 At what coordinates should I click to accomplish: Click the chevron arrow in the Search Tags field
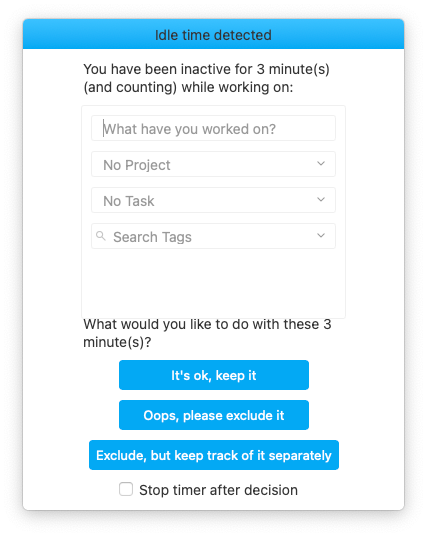point(321,236)
